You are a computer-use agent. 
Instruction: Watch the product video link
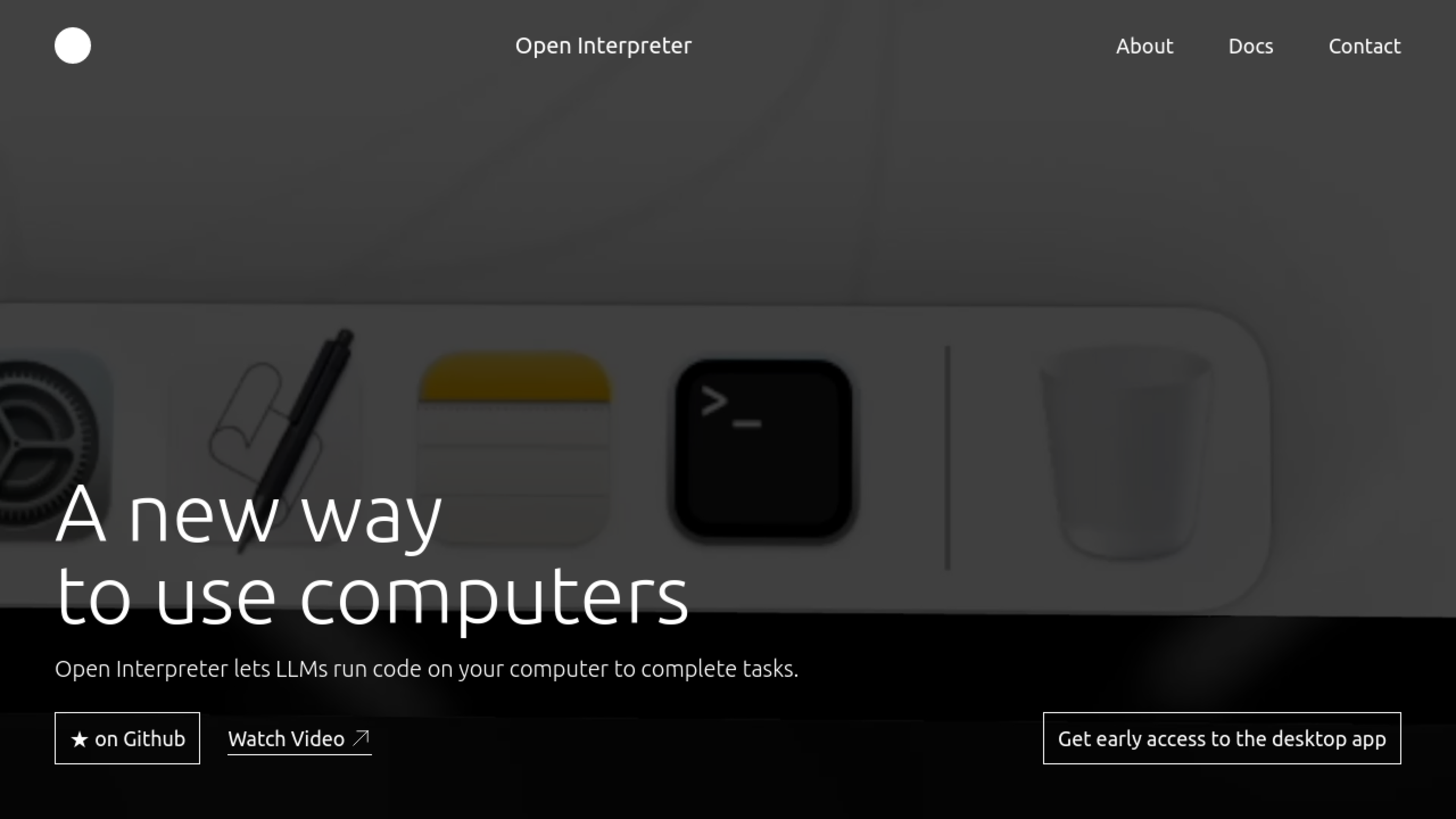[x=298, y=738]
